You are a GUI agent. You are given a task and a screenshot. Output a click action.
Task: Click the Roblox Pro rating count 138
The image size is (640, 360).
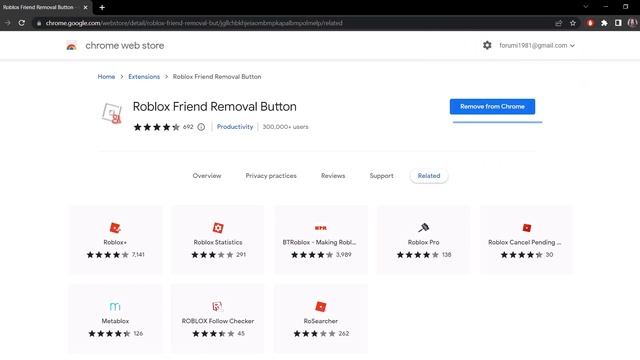coord(447,255)
